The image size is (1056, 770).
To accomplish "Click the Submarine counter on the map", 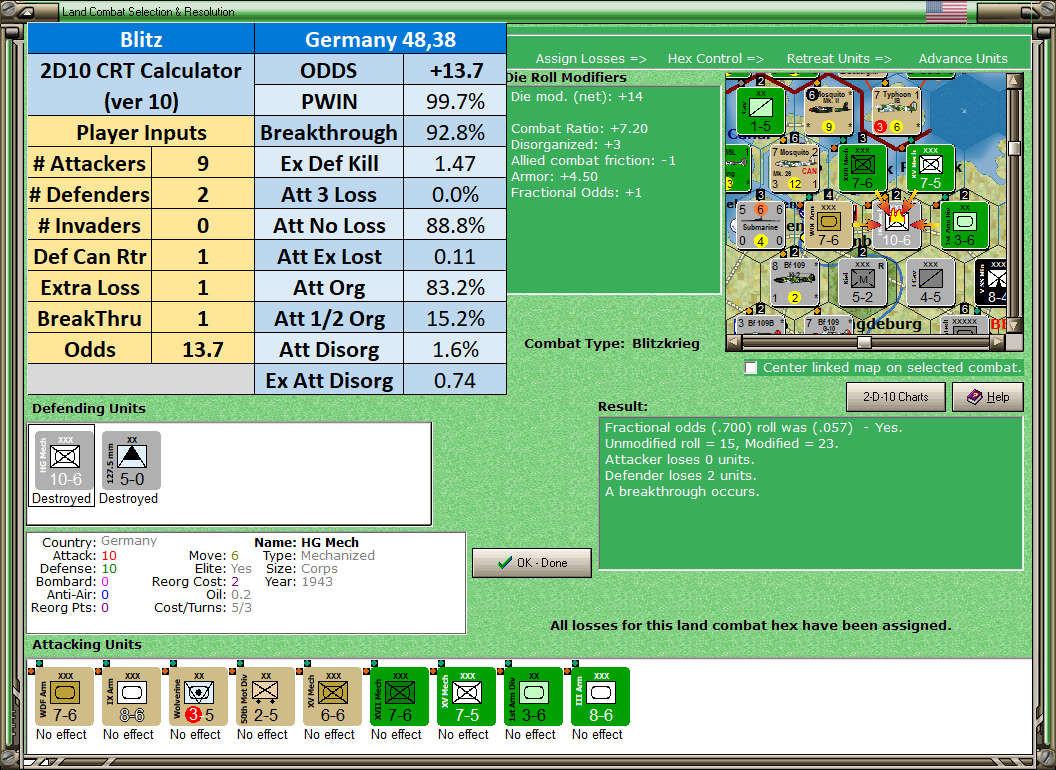I will 760,224.
